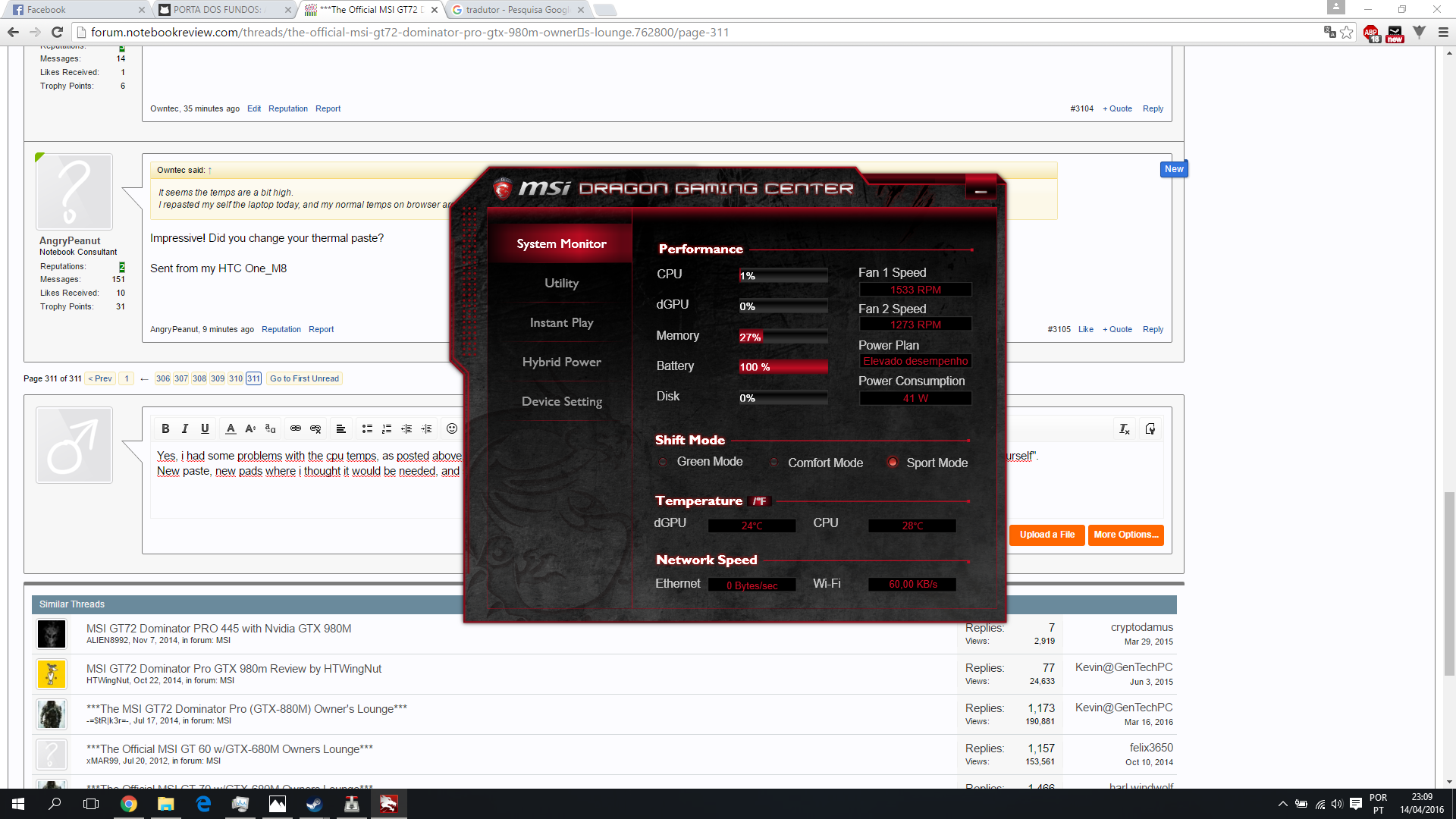This screenshot has width=1456, height=819.
Task: Go to page 306 of the thread
Action: coord(162,378)
